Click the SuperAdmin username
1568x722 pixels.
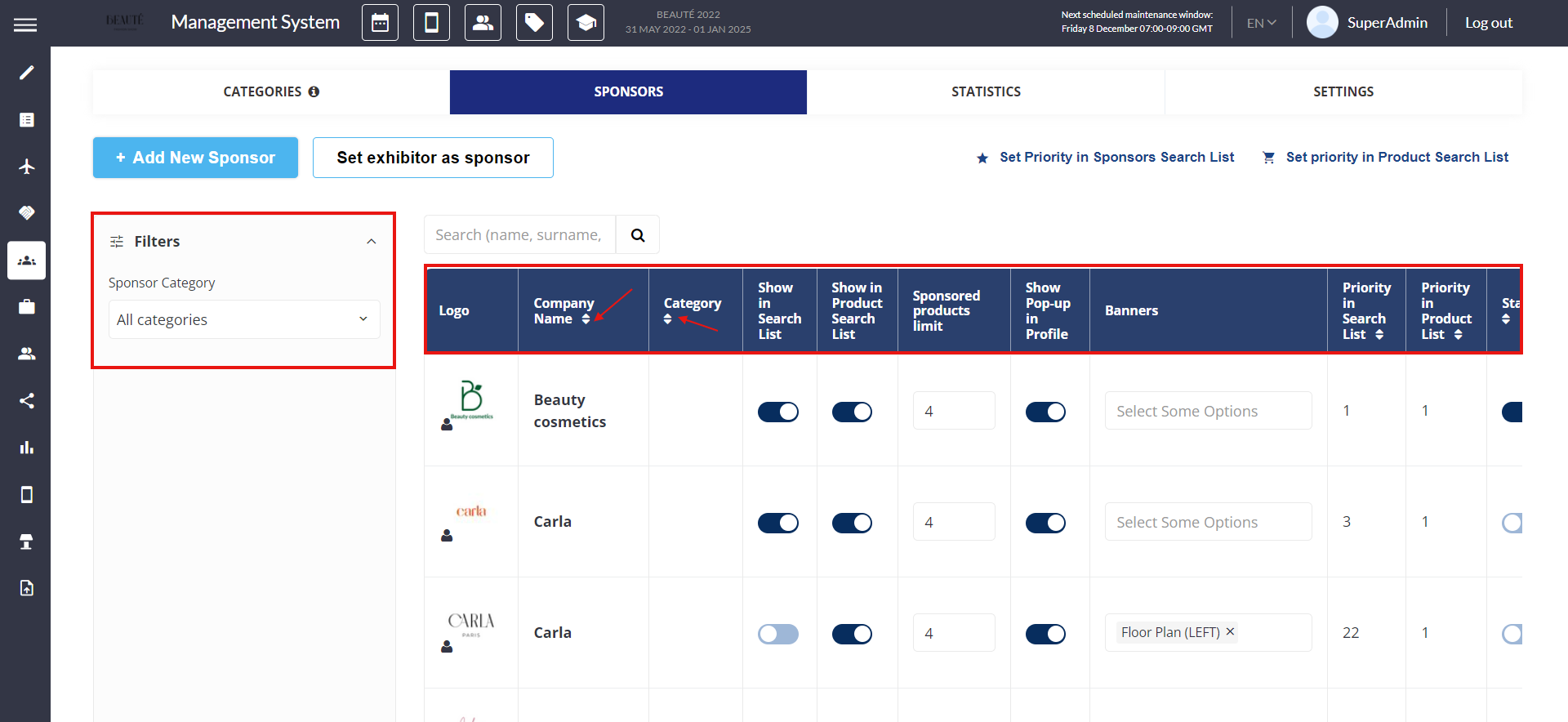(1387, 23)
